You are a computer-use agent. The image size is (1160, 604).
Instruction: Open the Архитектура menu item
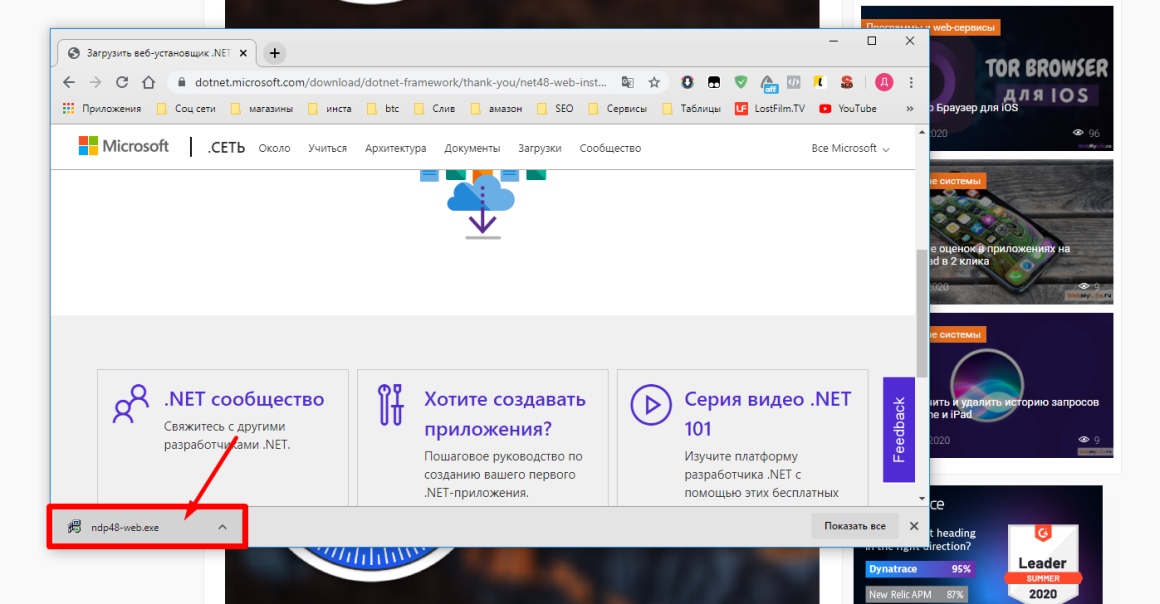(x=396, y=148)
